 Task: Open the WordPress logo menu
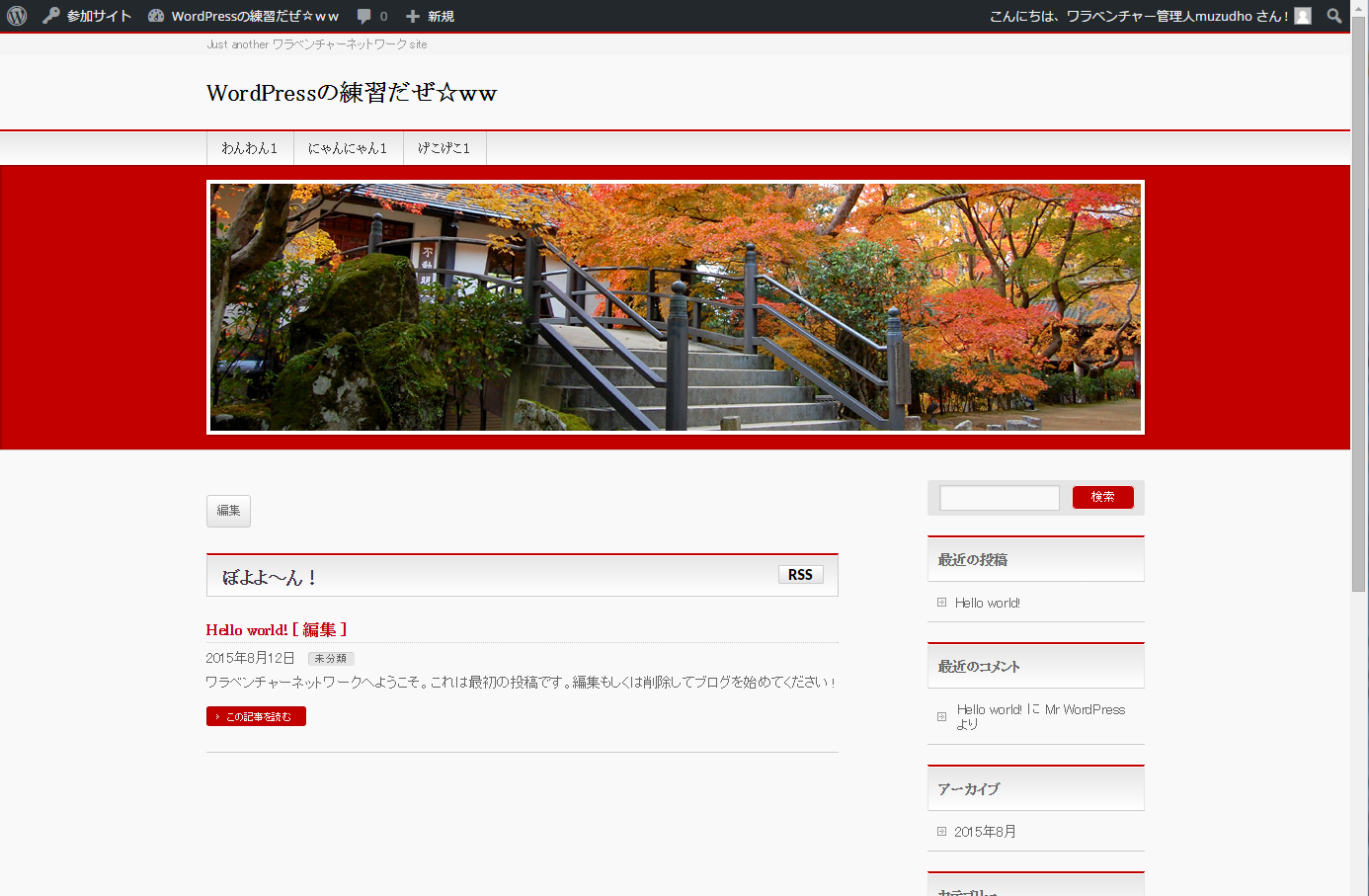pyautogui.click(x=17, y=16)
